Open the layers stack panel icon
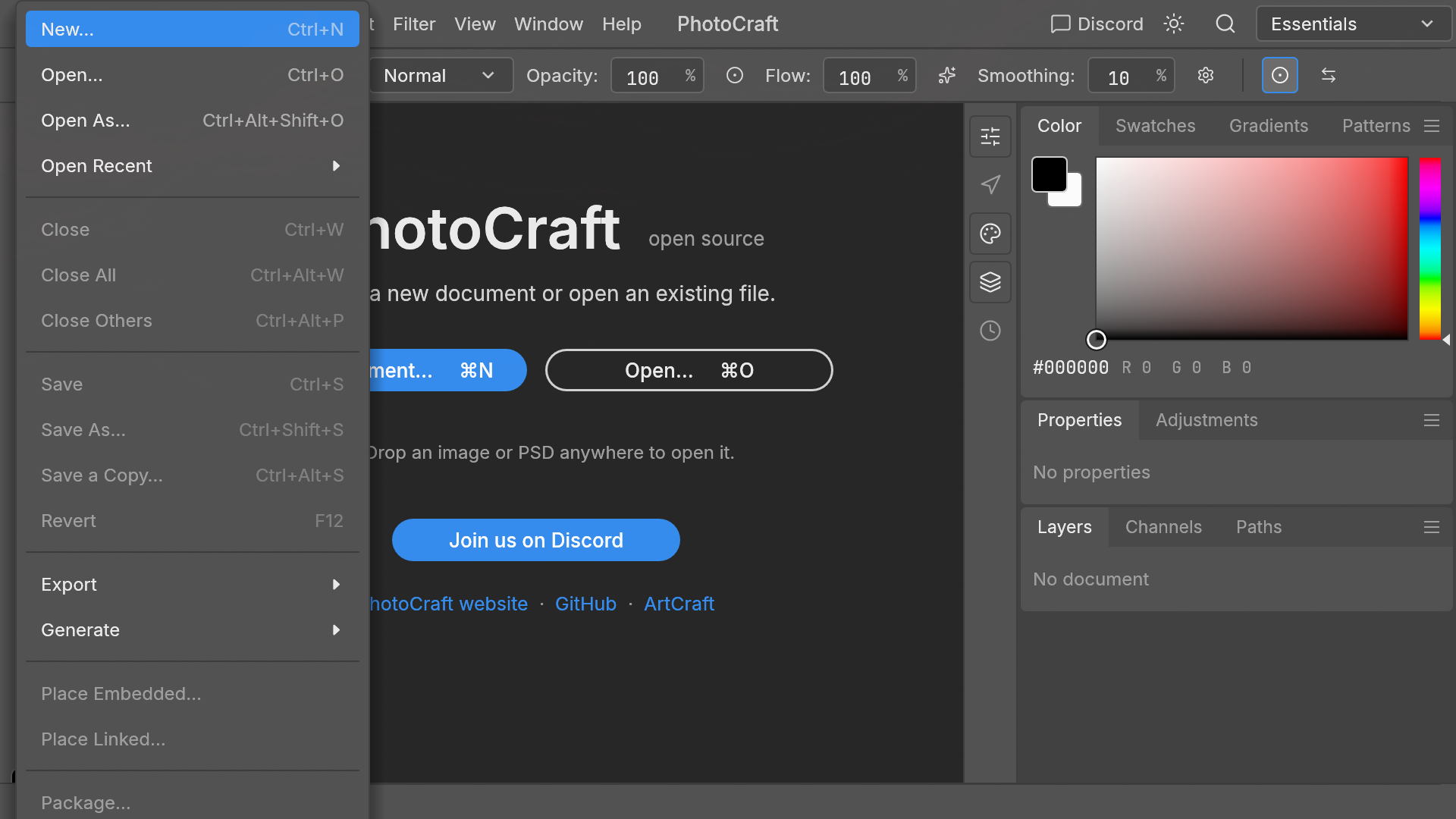 [x=990, y=282]
